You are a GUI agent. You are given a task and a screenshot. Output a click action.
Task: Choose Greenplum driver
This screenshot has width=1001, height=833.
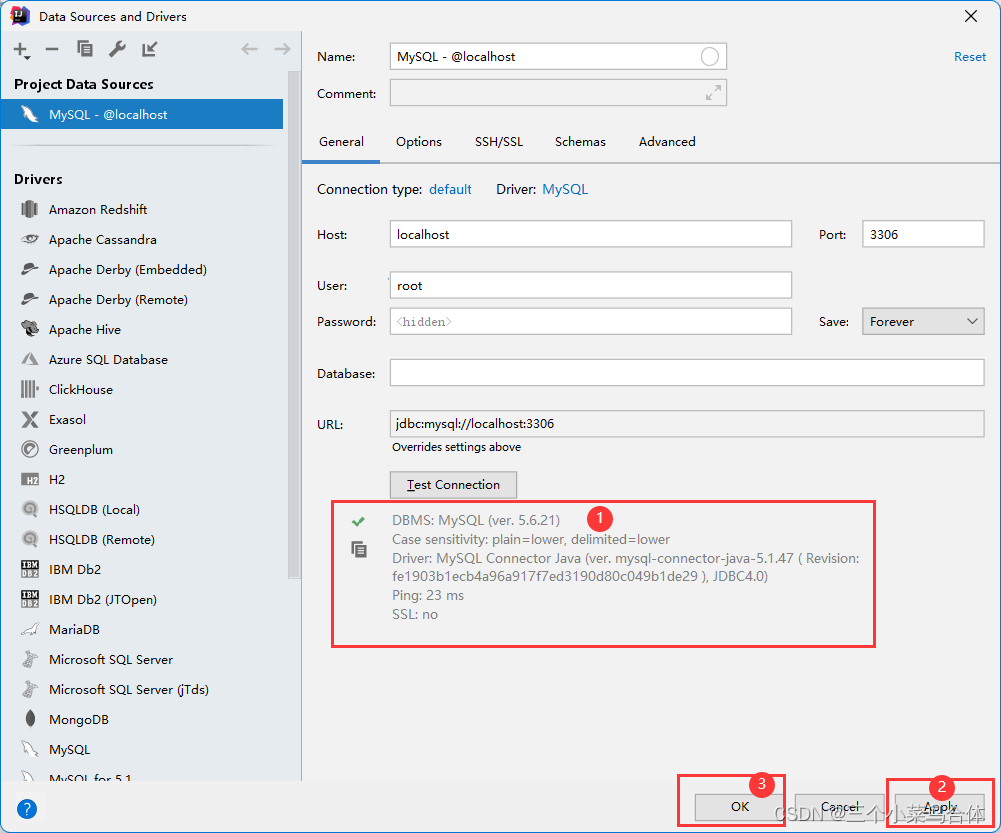click(80, 449)
